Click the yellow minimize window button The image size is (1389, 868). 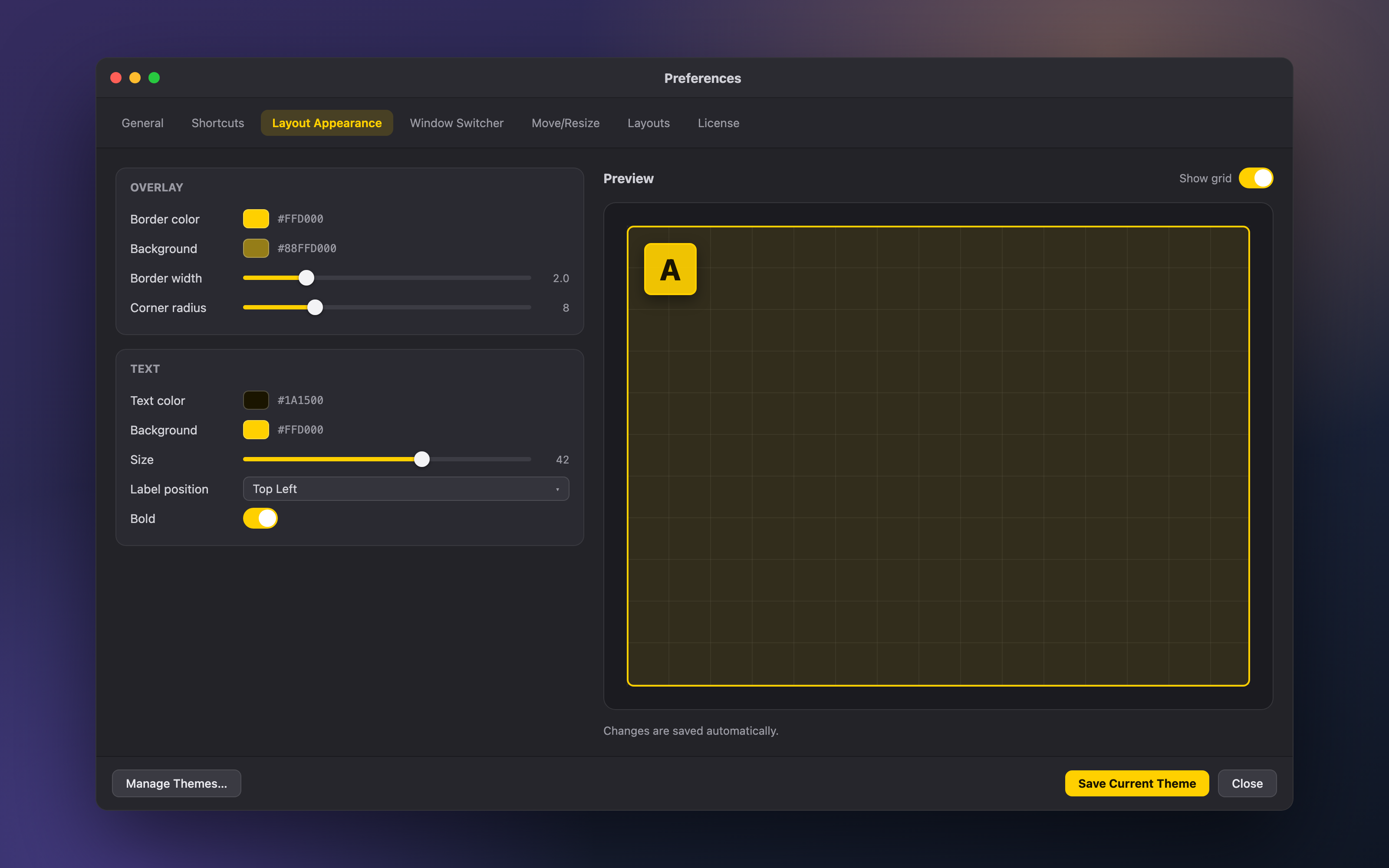click(x=135, y=78)
